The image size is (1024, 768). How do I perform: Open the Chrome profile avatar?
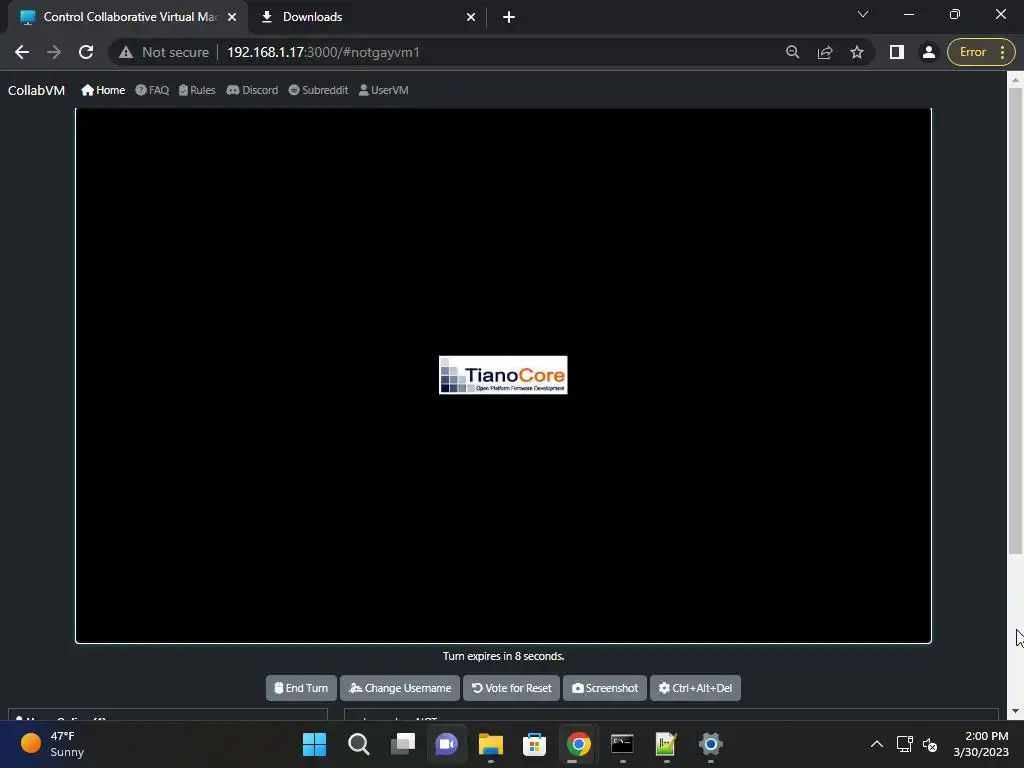[x=928, y=52]
